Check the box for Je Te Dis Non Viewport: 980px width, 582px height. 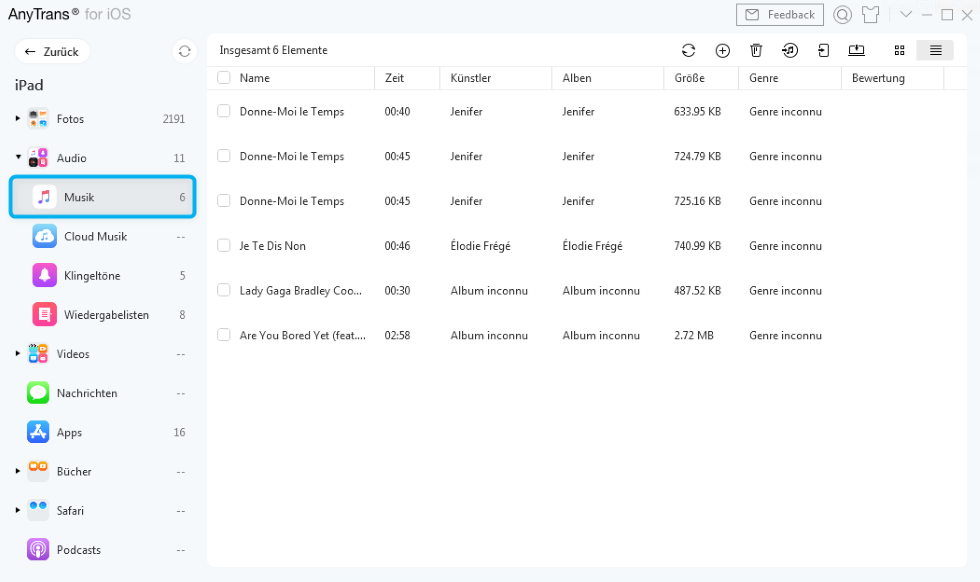click(x=224, y=246)
